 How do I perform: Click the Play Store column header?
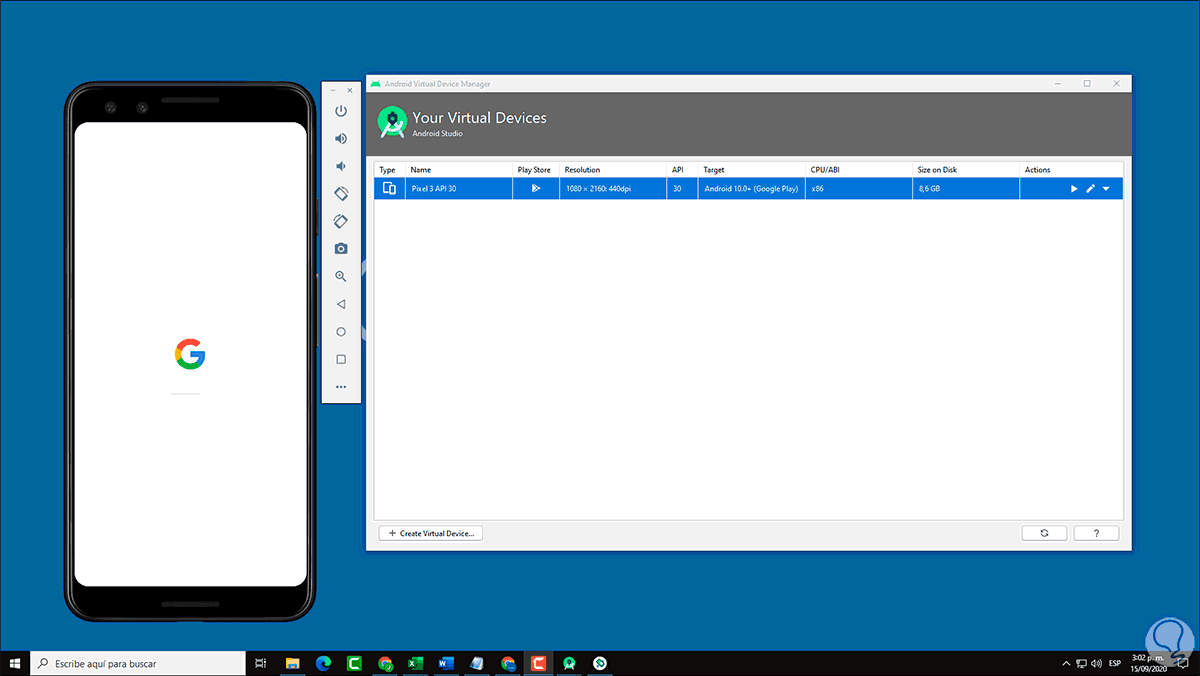tap(534, 170)
